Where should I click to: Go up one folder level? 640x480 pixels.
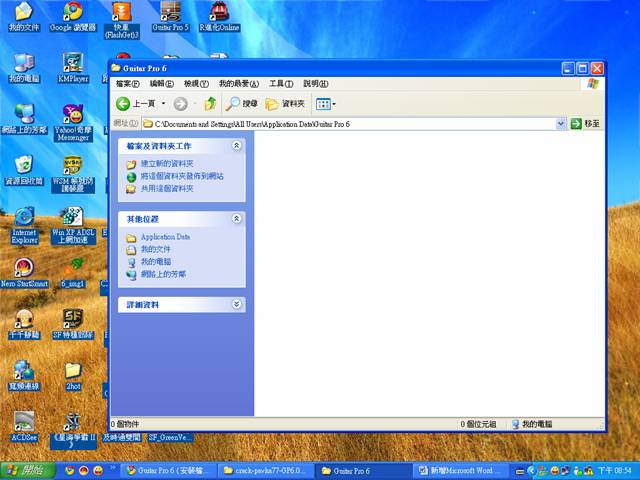(210, 104)
